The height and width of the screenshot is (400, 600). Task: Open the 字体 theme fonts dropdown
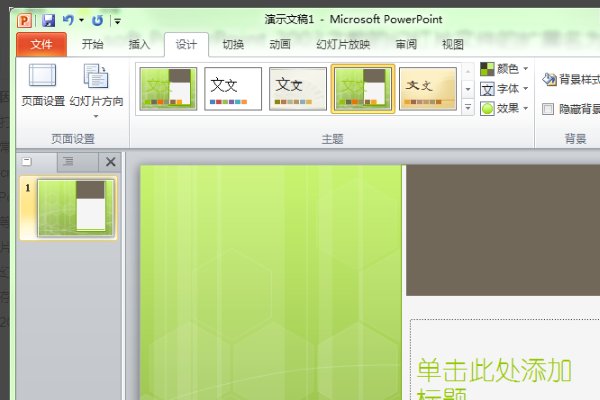(504, 89)
